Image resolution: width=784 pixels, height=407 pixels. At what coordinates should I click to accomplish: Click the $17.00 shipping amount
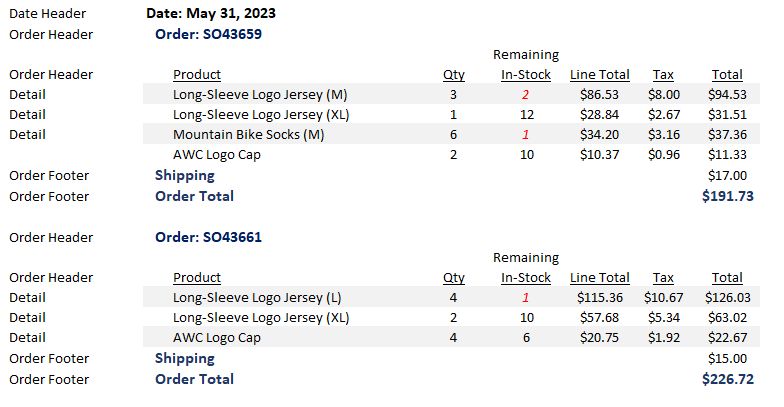(728, 176)
